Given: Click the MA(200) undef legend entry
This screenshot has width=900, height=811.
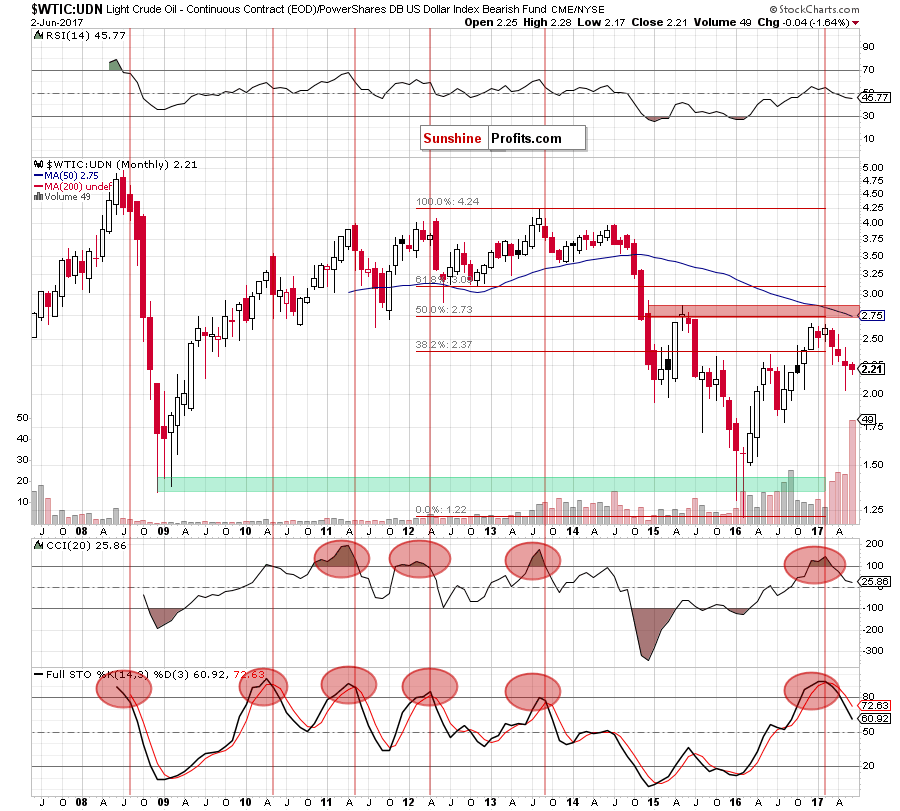Looking at the screenshot, I should (73, 186).
